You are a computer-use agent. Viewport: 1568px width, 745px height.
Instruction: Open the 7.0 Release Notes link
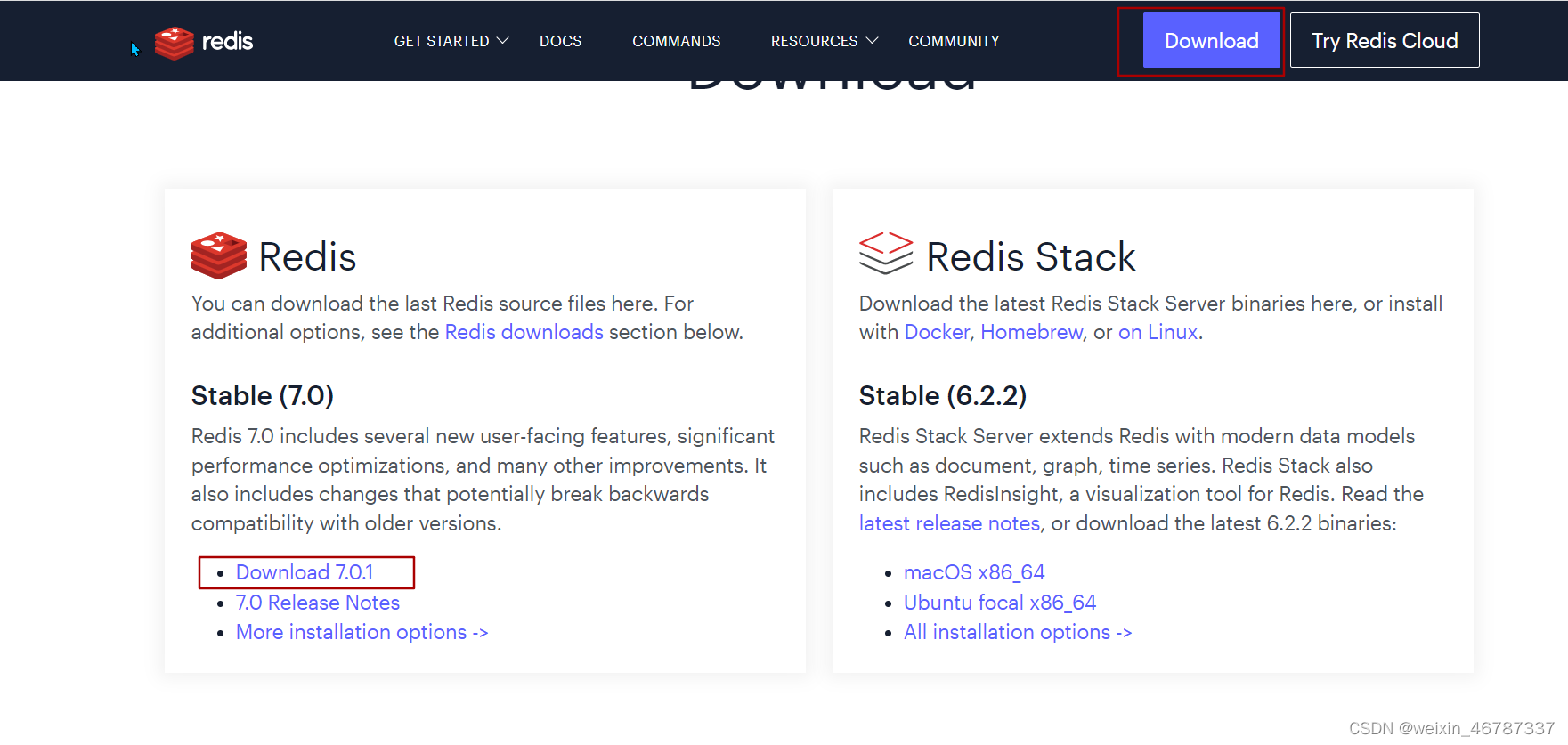tap(318, 603)
